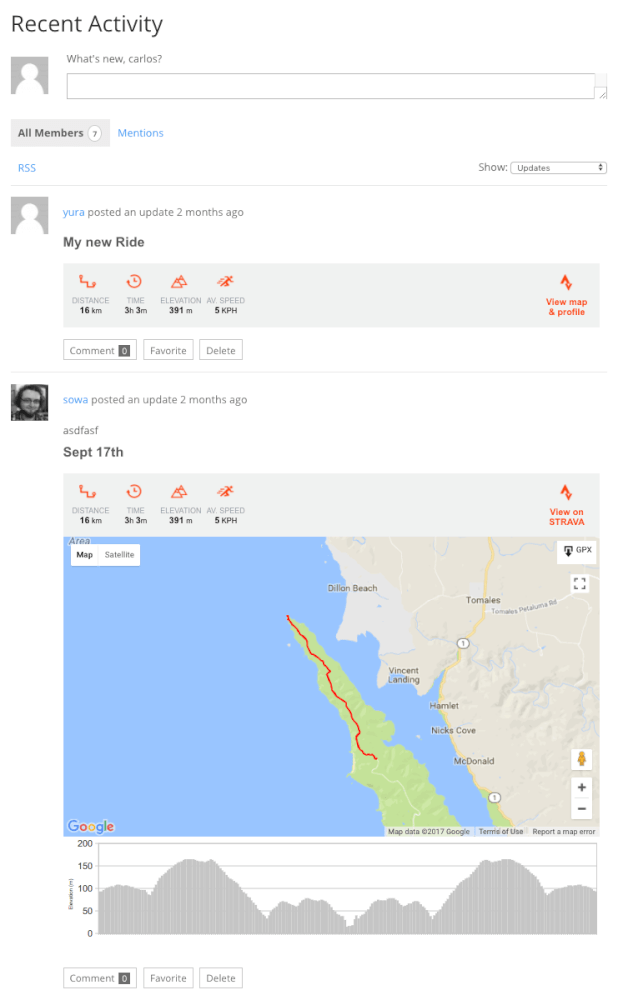Open the Mentions tab
The height and width of the screenshot is (1000, 623).
pyautogui.click(x=140, y=133)
